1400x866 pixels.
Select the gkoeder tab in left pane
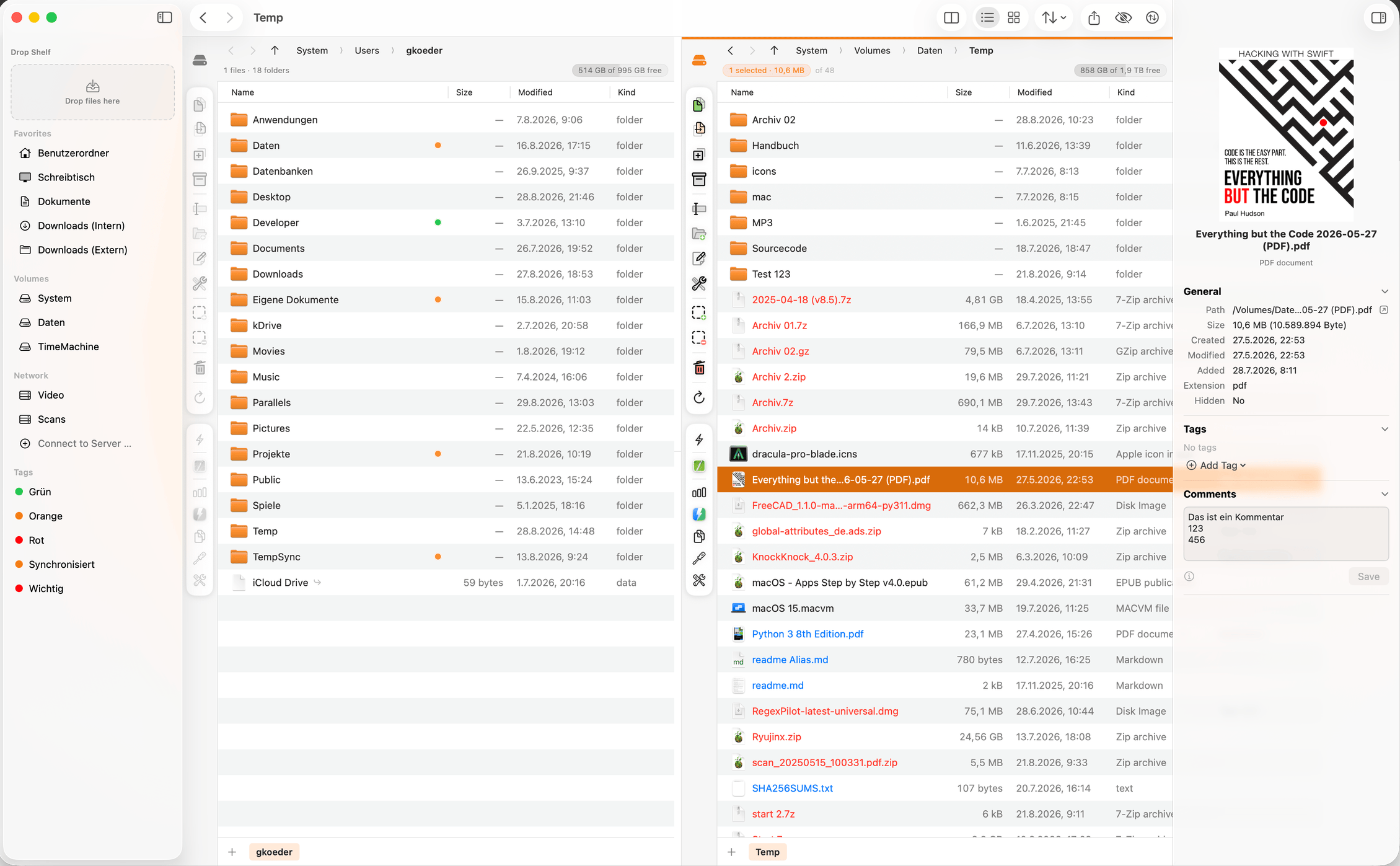click(x=274, y=852)
